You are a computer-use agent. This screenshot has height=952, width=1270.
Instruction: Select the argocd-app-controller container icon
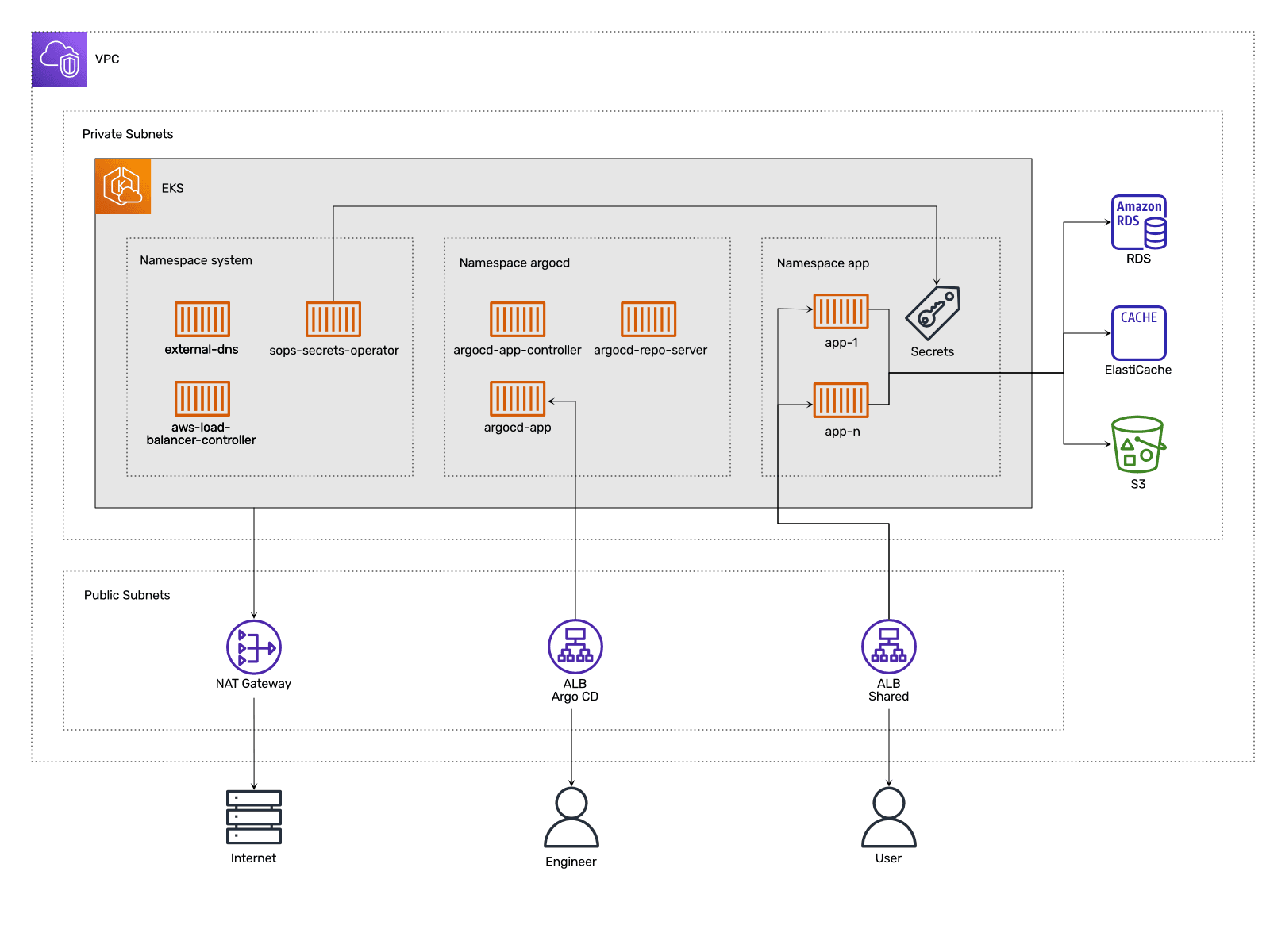pyautogui.click(x=518, y=319)
